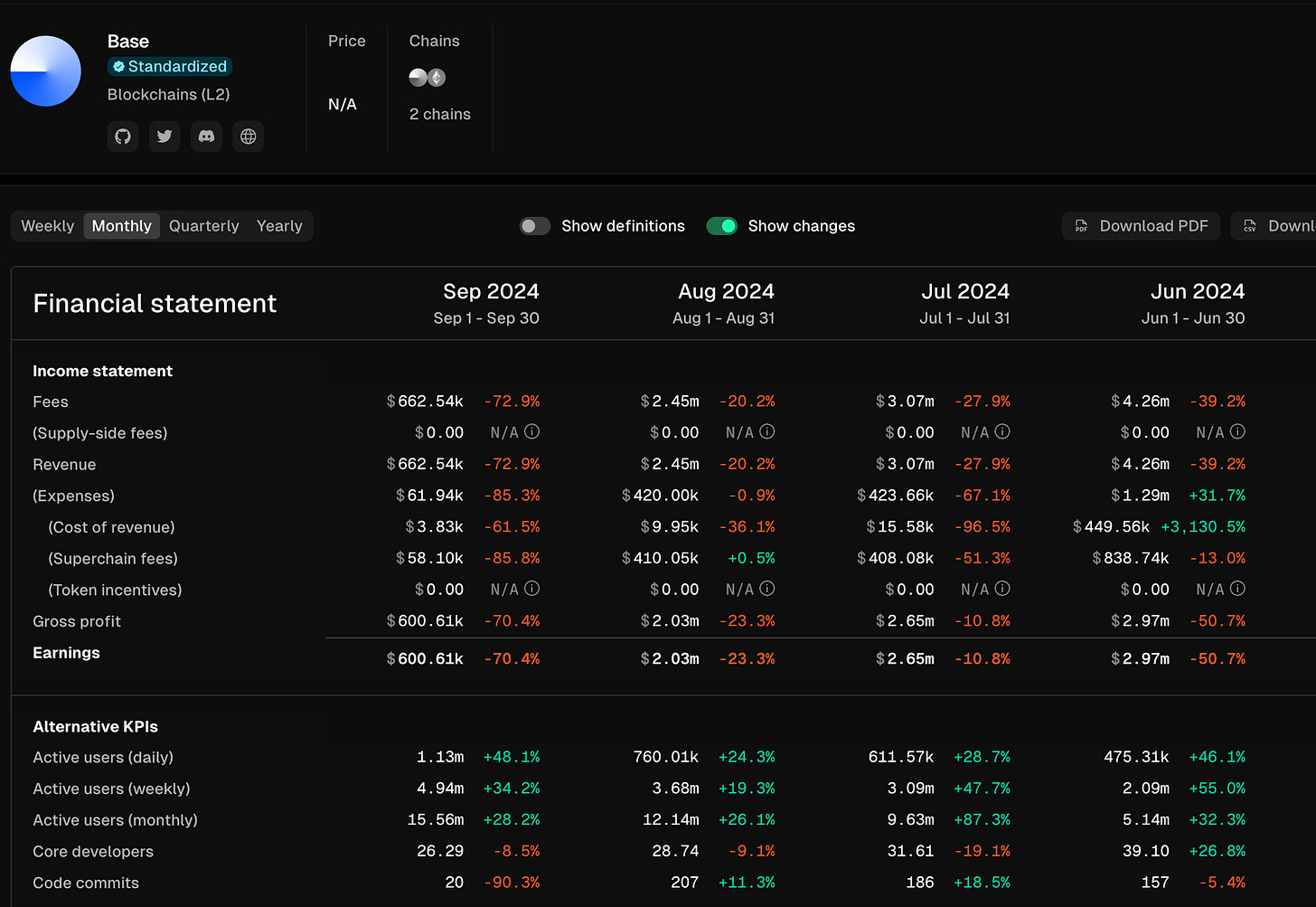Click the info icon for Sep 2024 Supply-side fees
Viewport: 1316px width, 907px height.
[x=532, y=432]
